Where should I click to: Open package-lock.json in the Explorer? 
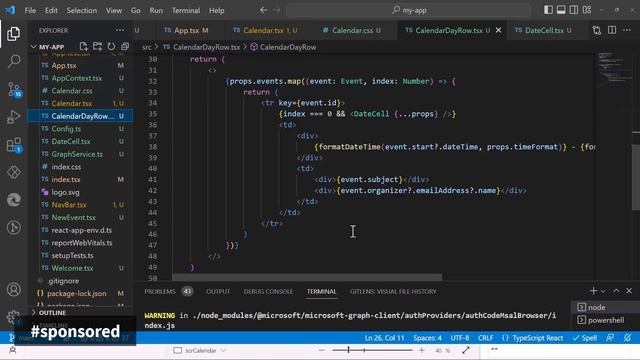click(76, 293)
